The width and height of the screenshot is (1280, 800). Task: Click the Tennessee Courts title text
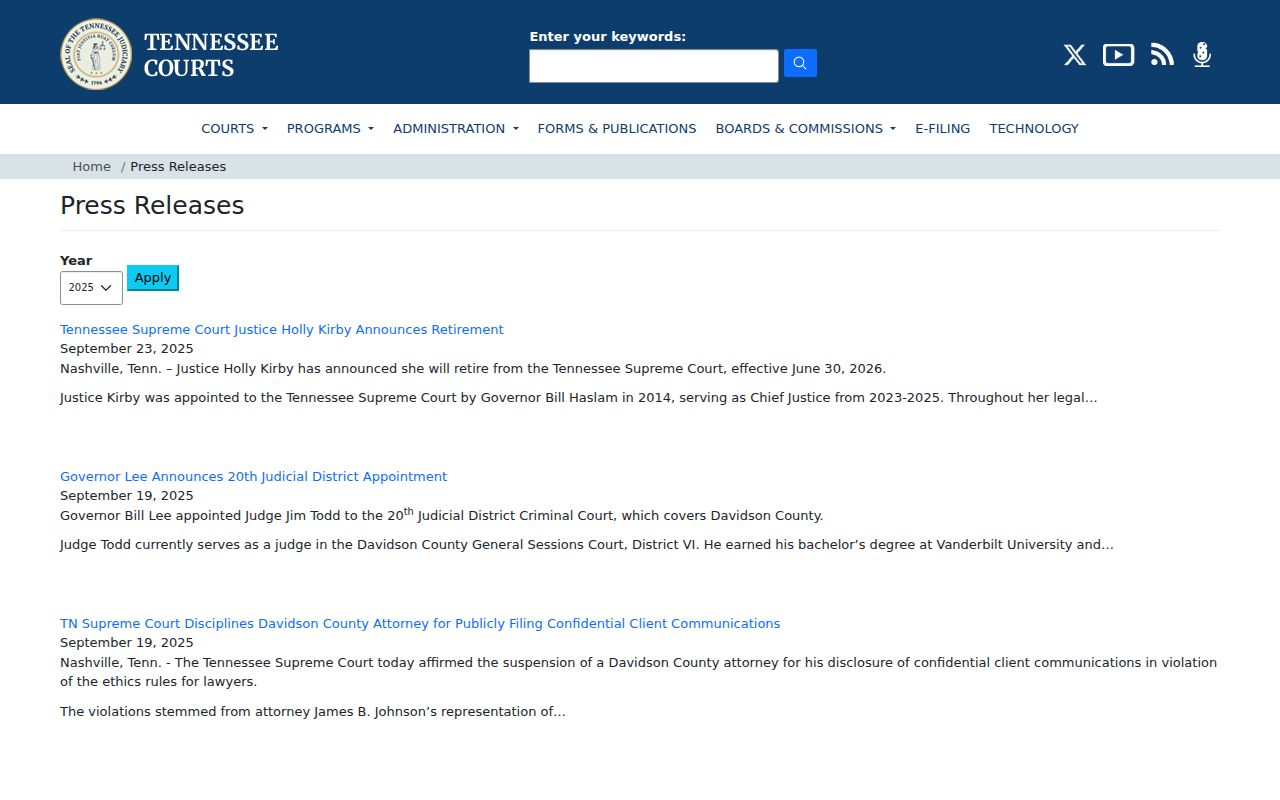(211, 55)
